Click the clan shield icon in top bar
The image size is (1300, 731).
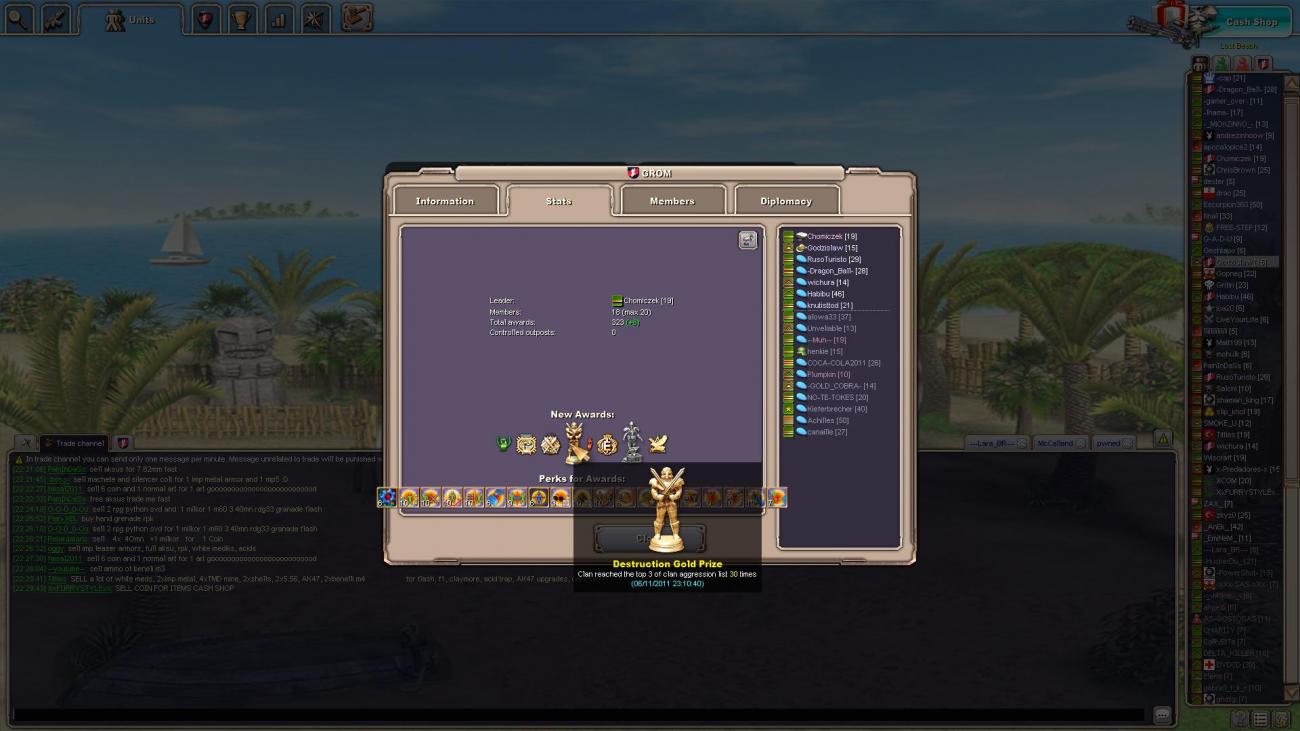(x=205, y=19)
